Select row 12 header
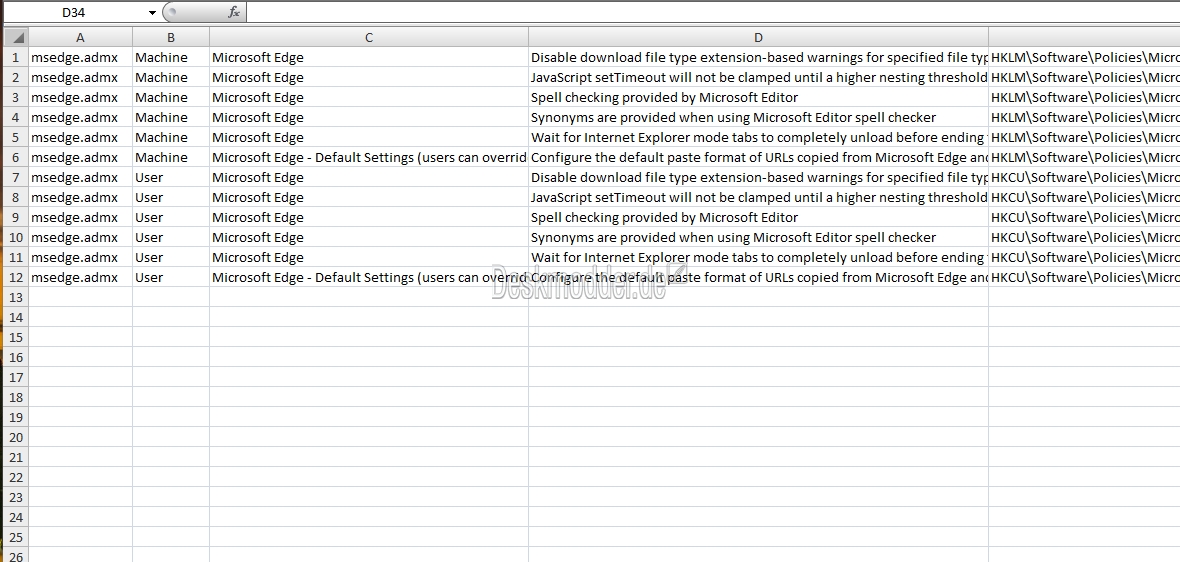 [16, 277]
